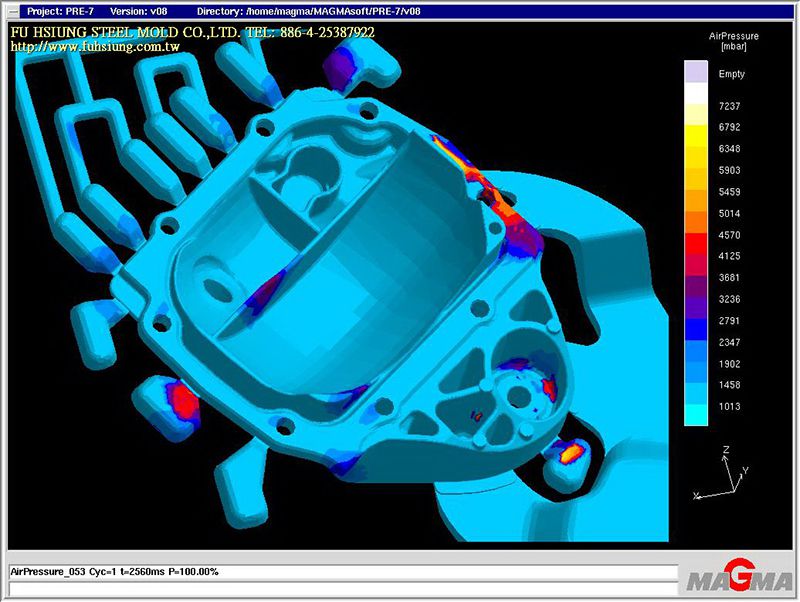Image resolution: width=800 pixels, height=602 pixels.
Task: Click the Project: PRE-7 title text
Action: tap(60, 11)
